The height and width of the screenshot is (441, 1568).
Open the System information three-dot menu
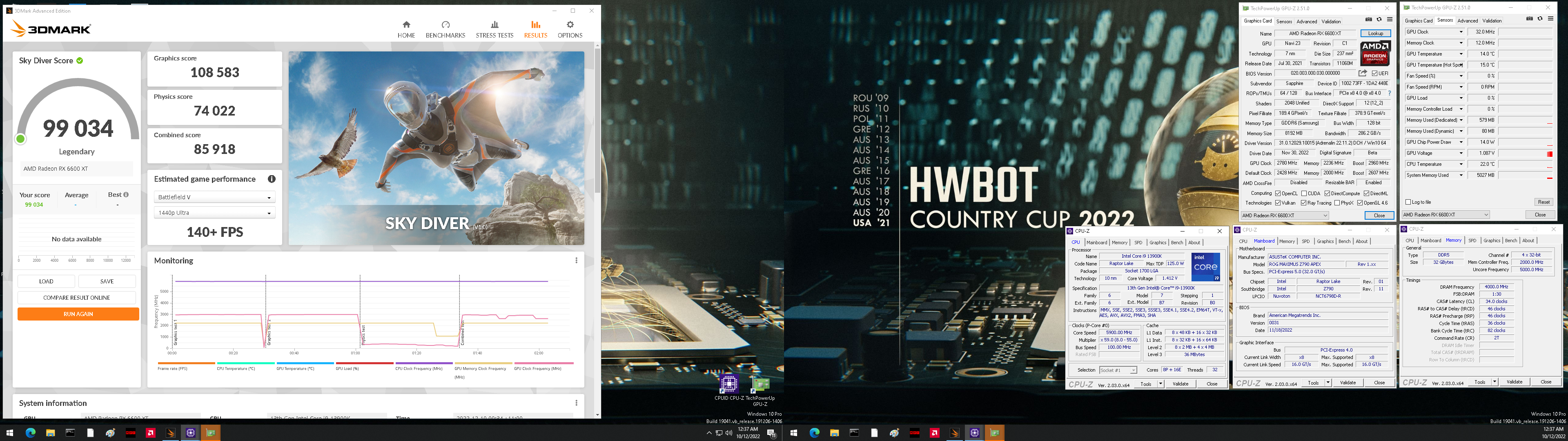click(577, 403)
